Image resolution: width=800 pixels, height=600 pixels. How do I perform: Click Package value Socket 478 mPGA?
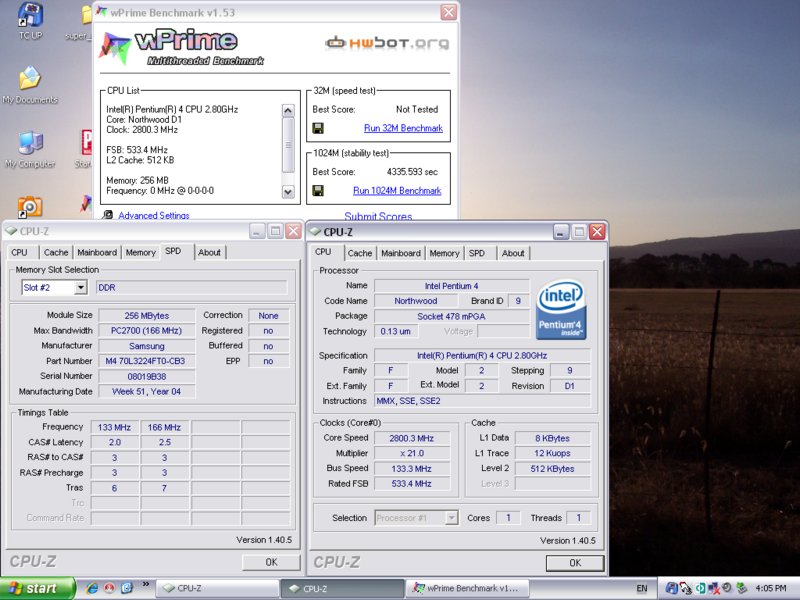click(451, 316)
